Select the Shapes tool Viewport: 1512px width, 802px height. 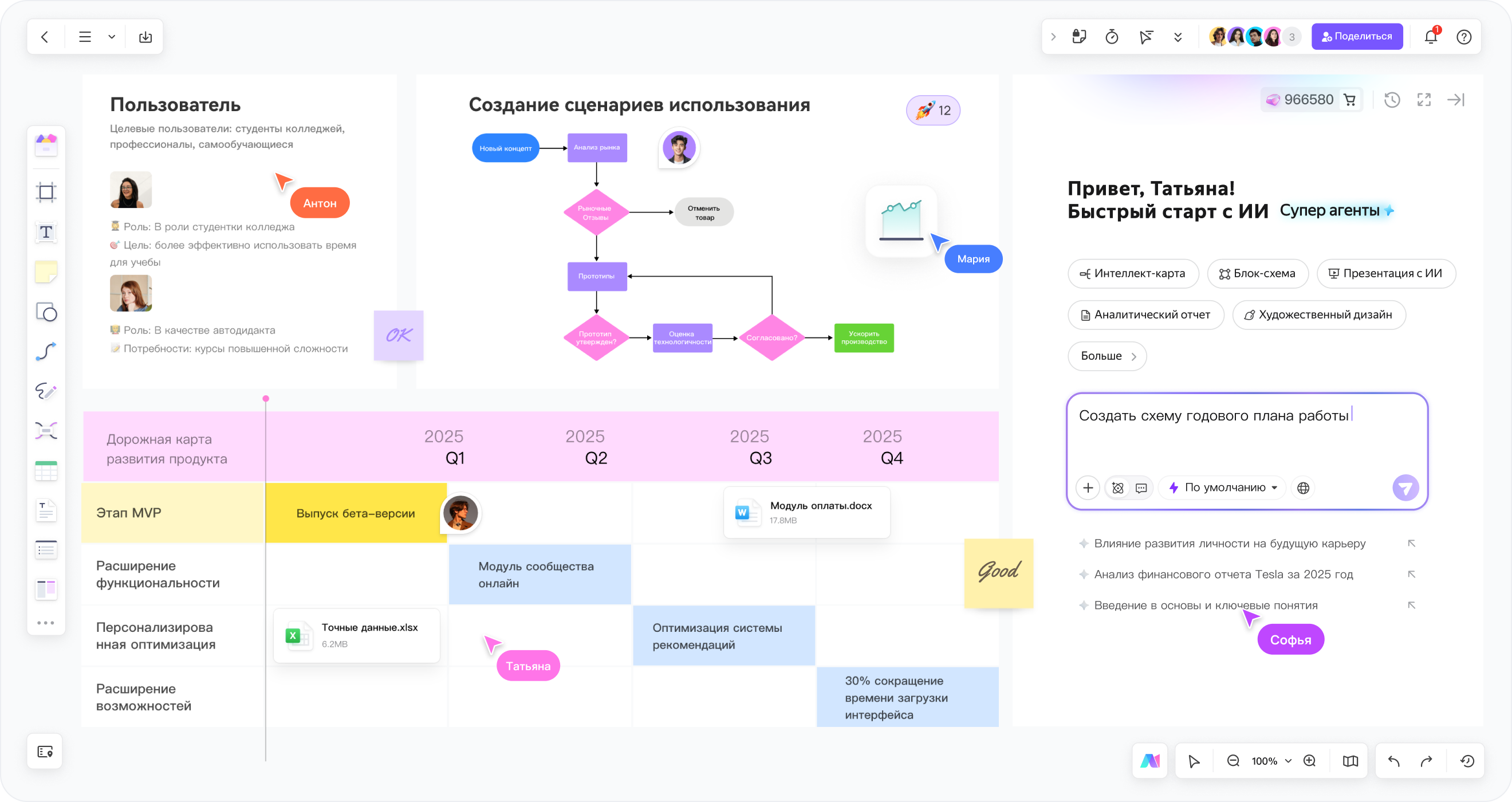point(46,312)
